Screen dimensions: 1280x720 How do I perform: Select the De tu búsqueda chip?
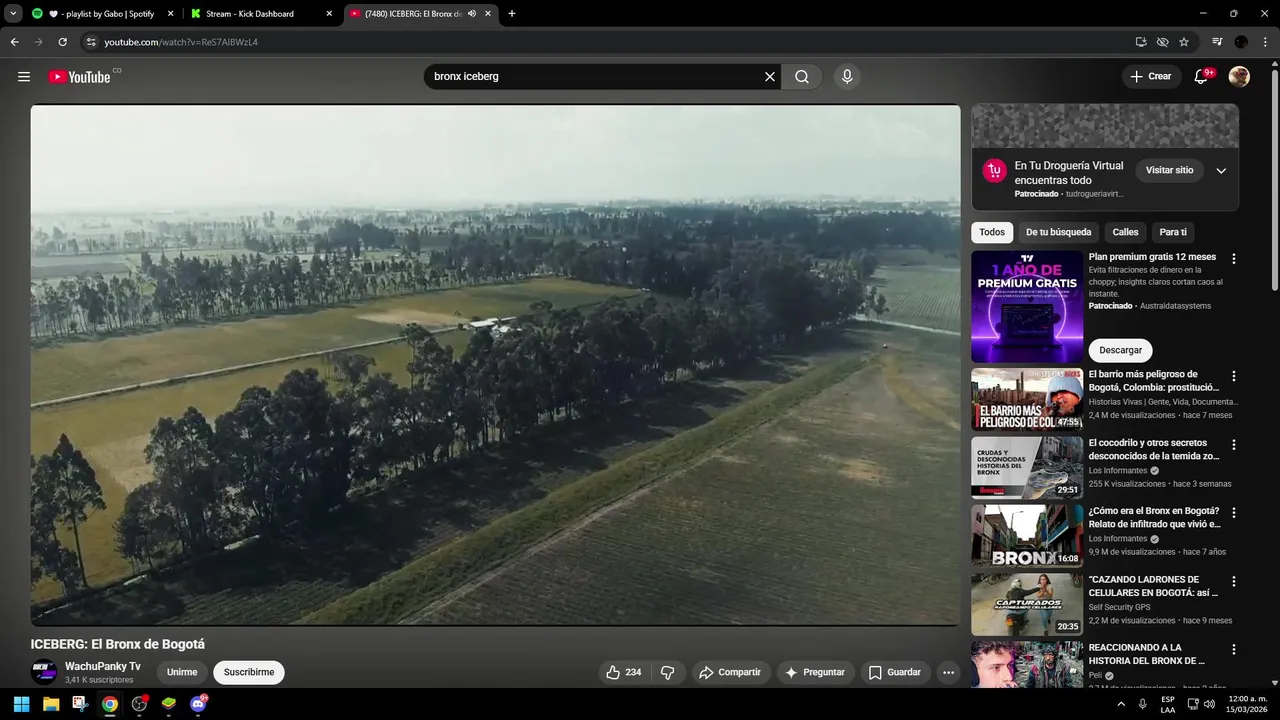(1058, 232)
